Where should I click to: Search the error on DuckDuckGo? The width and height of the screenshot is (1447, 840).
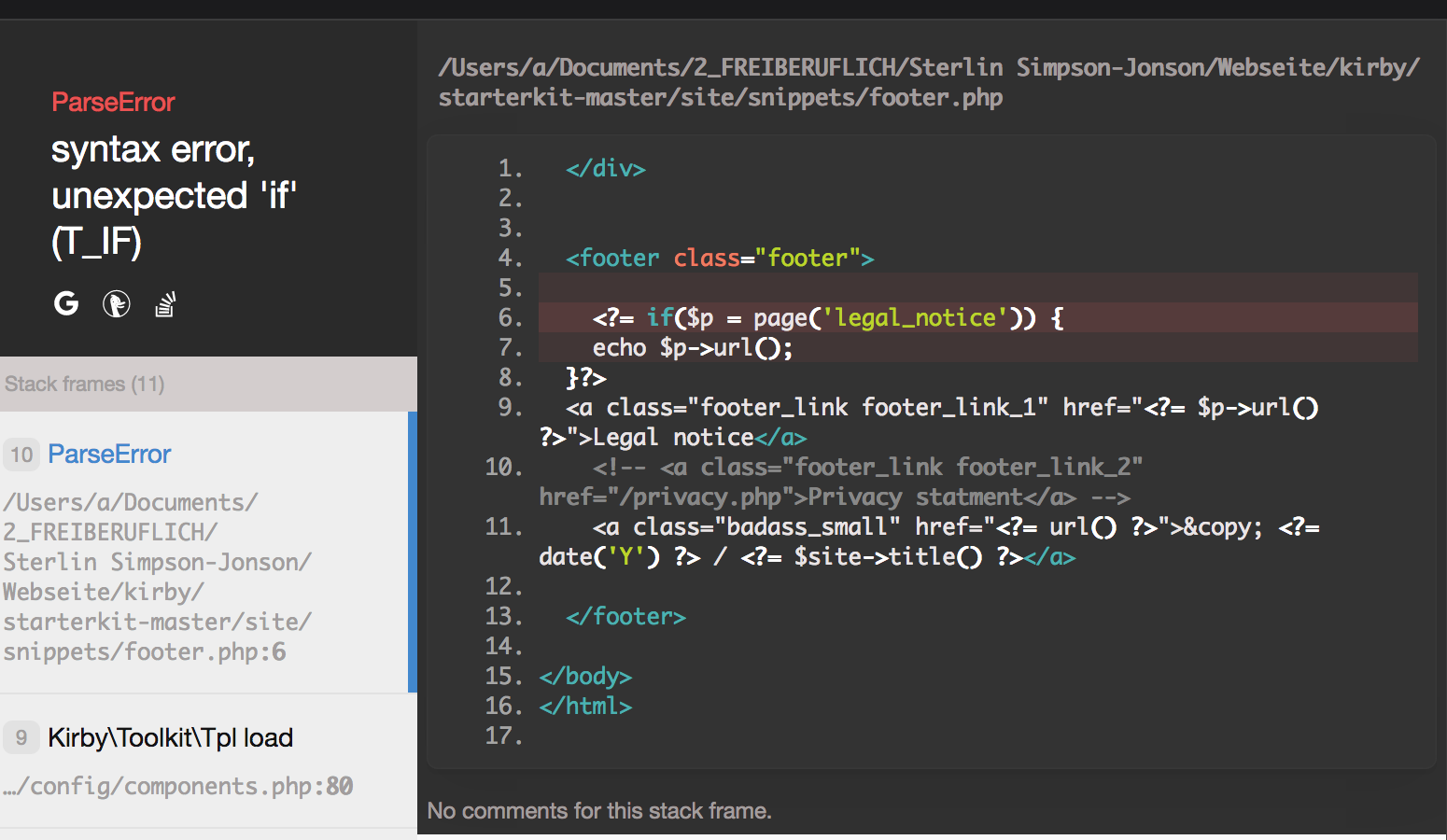pyautogui.click(x=116, y=303)
